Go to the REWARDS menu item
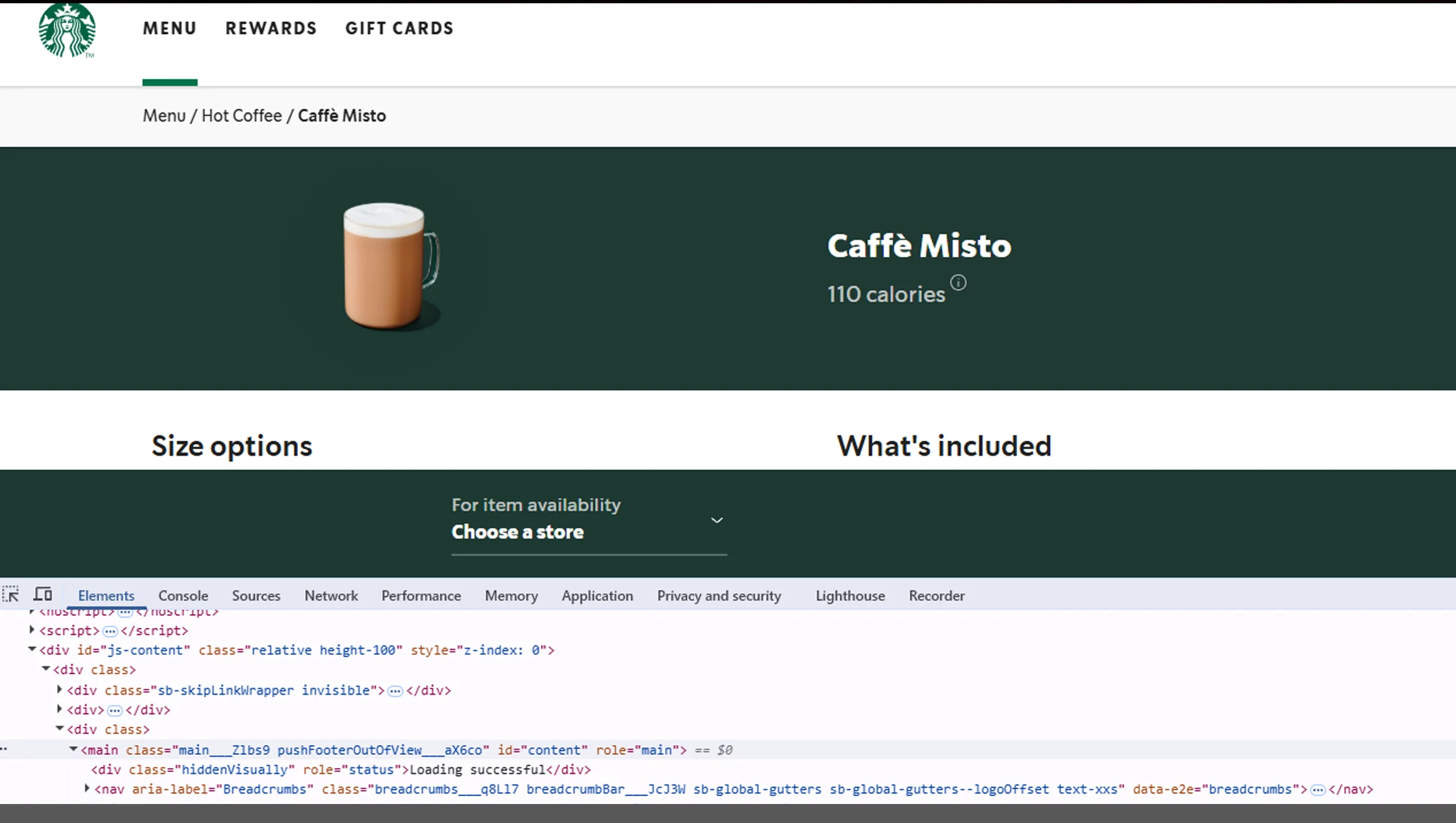 (271, 28)
